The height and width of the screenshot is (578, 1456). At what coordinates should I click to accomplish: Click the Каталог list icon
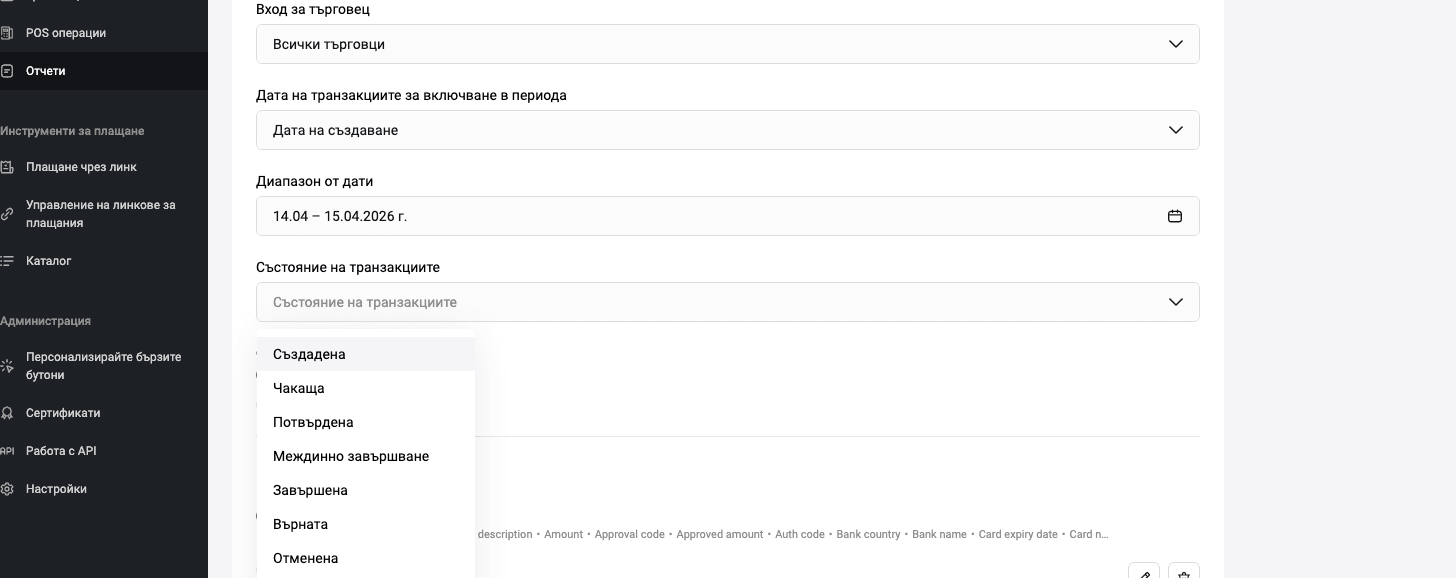click(6, 261)
